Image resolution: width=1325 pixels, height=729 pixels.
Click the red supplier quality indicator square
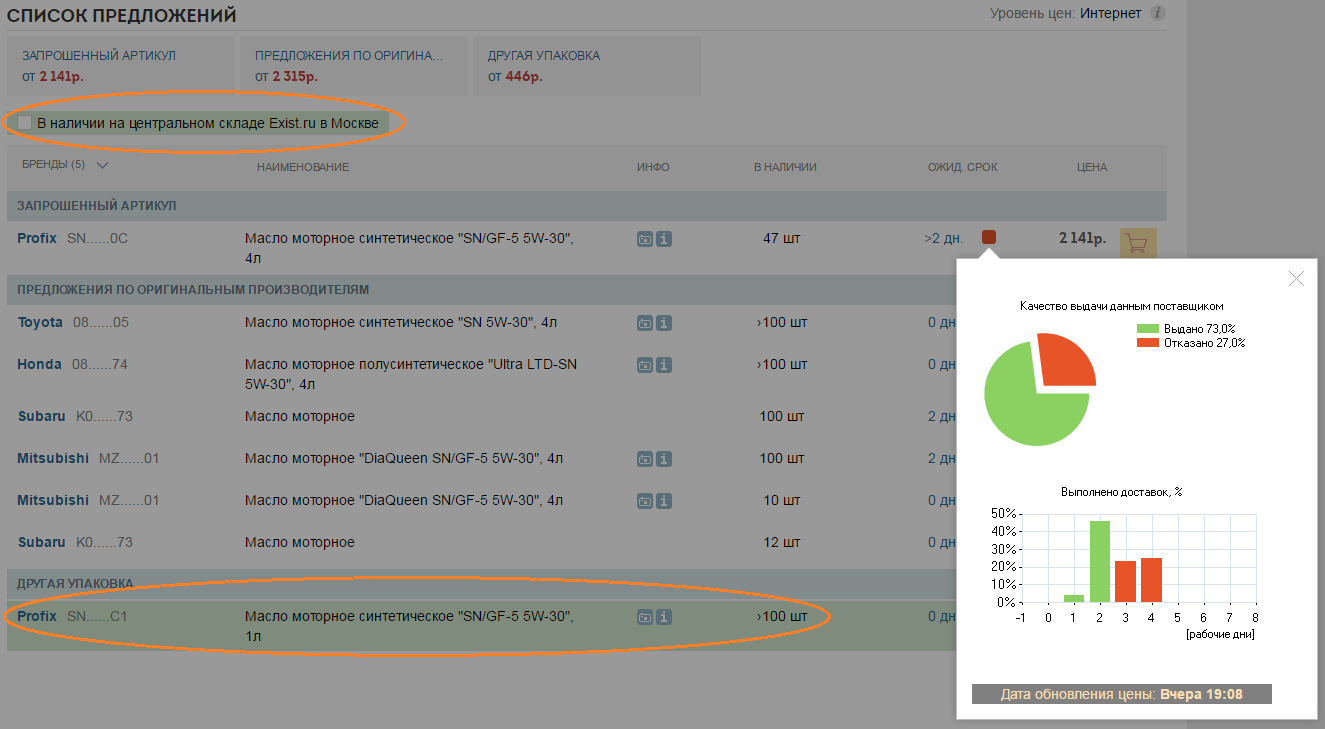coord(989,237)
